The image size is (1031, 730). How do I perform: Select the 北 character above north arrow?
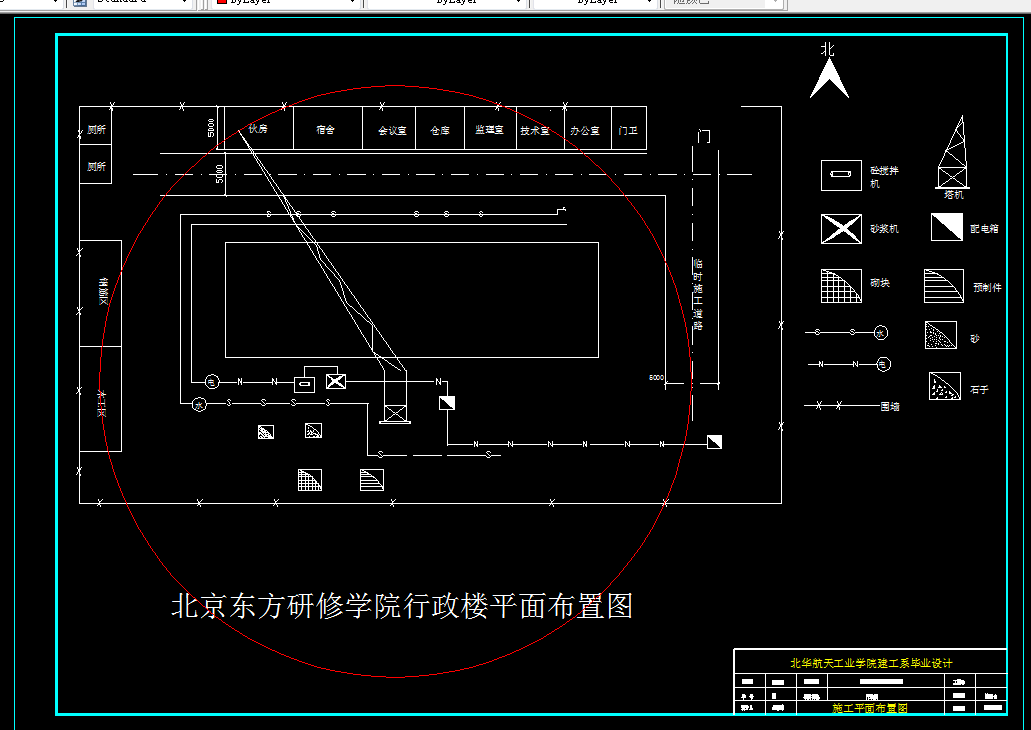[828, 49]
